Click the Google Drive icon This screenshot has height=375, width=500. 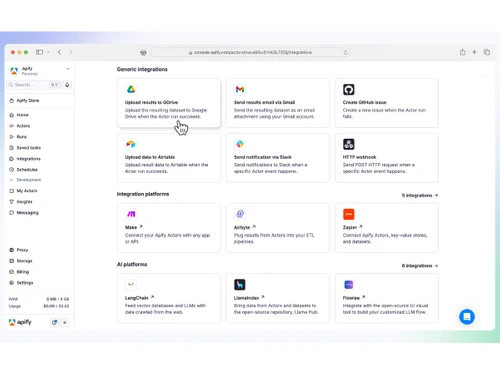(x=131, y=89)
